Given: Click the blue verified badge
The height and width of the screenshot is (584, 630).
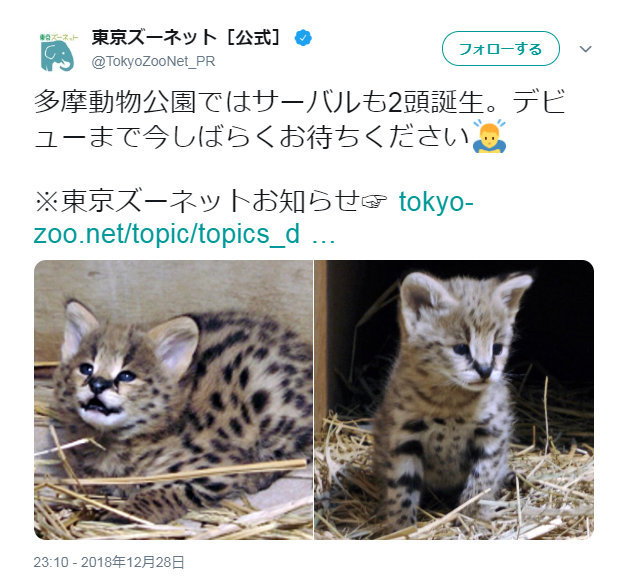Looking at the screenshot, I should coord(303,38).
